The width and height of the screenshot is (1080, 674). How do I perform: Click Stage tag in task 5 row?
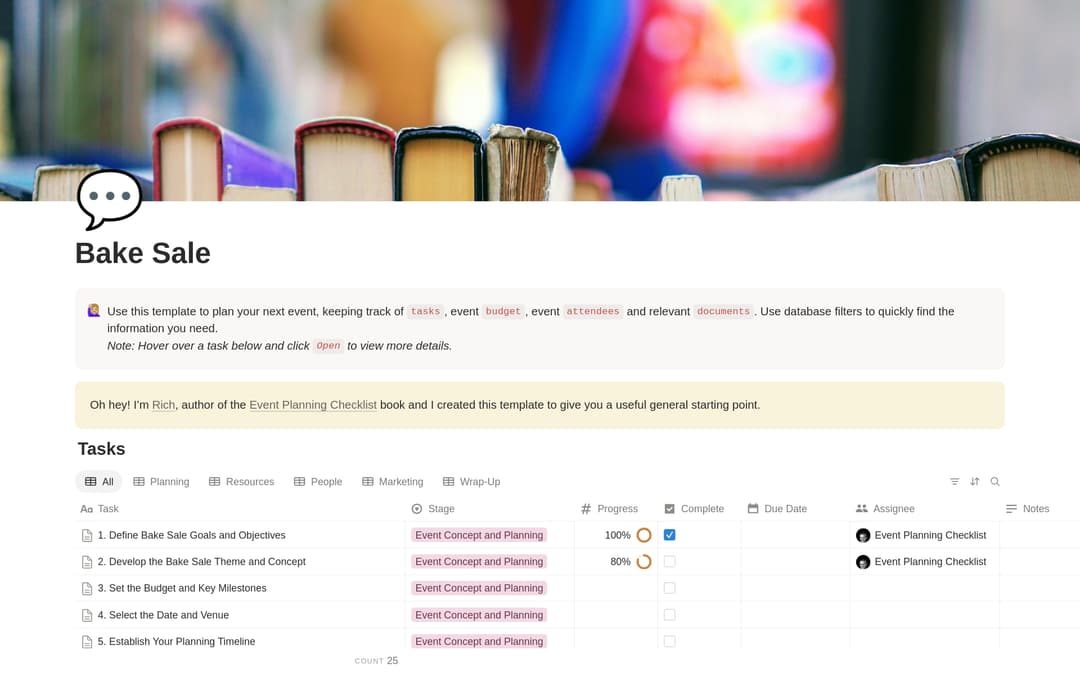point(479,641)
